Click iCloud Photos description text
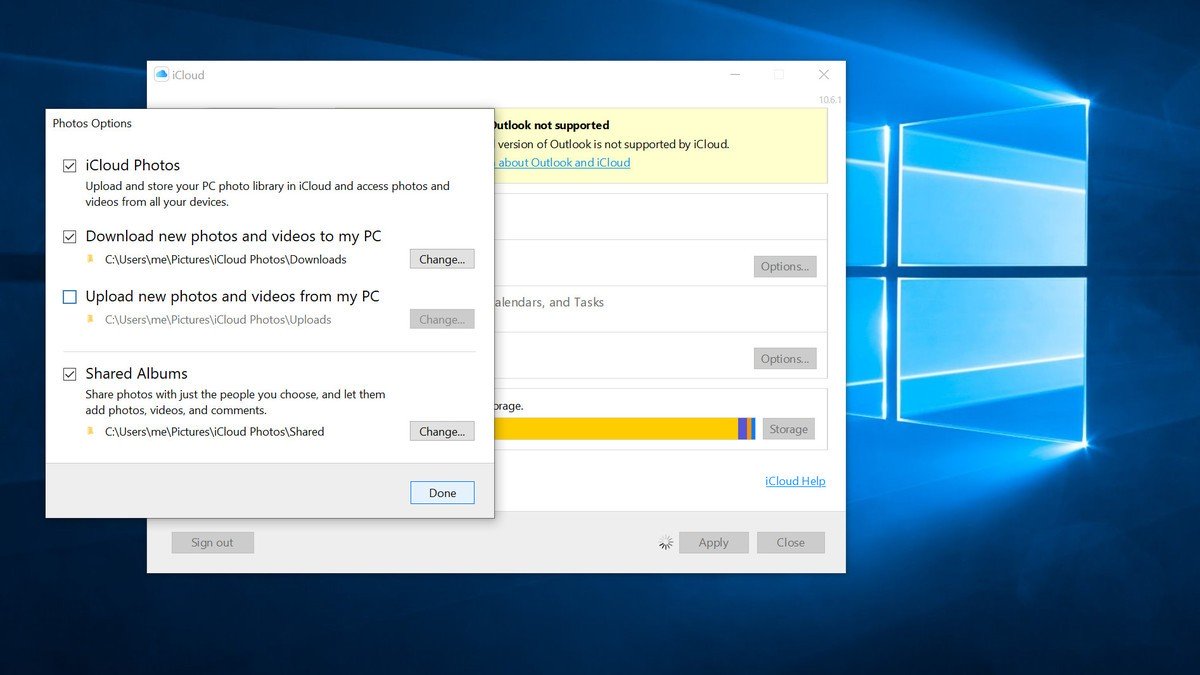This screenshot has height=675, width=1200. tap(267, 194)
